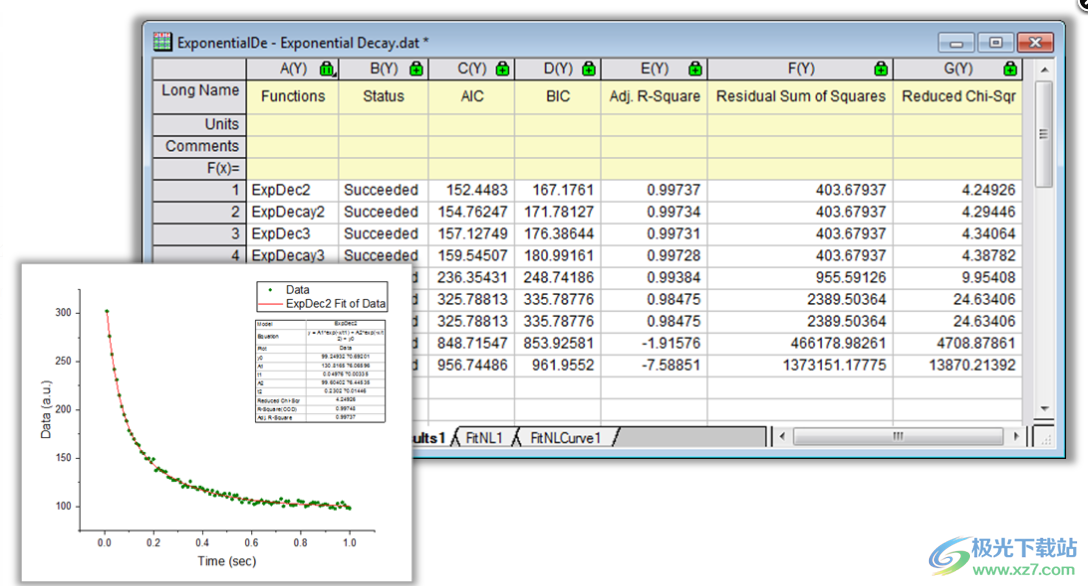Click the BIC value 961.9552
The width and height of the screenshot is (1088, 586).
[557, 365]
